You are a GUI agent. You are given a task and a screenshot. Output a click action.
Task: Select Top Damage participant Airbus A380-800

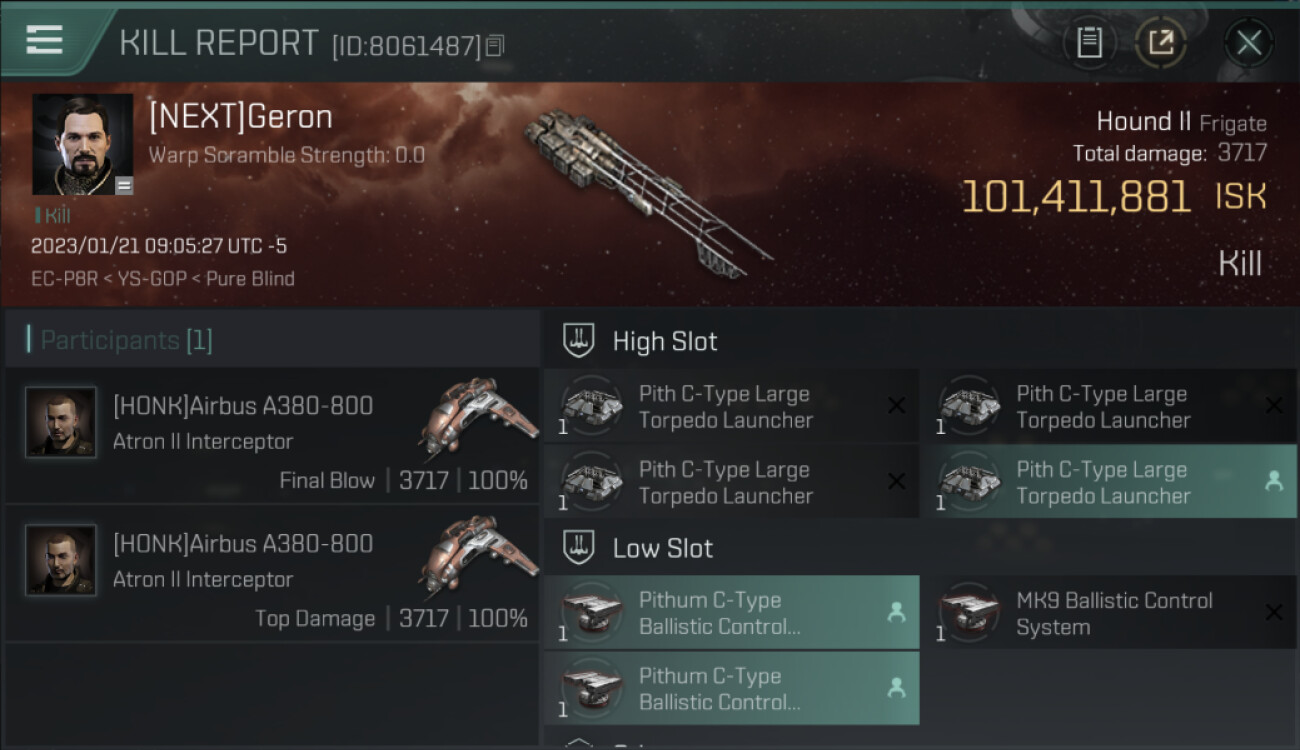click(x=271, y=574)
